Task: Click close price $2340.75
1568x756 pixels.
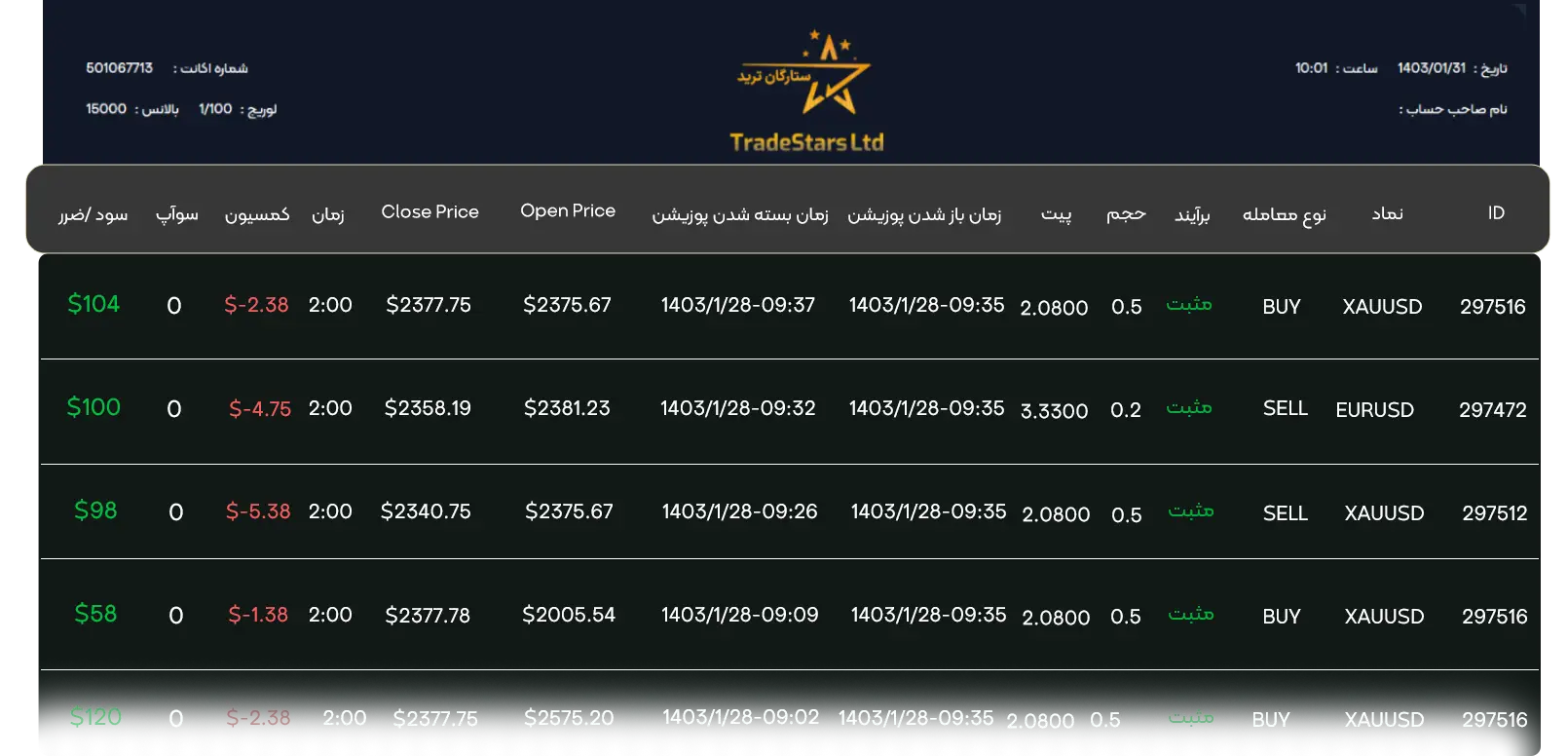Action: tap(426, 511)
